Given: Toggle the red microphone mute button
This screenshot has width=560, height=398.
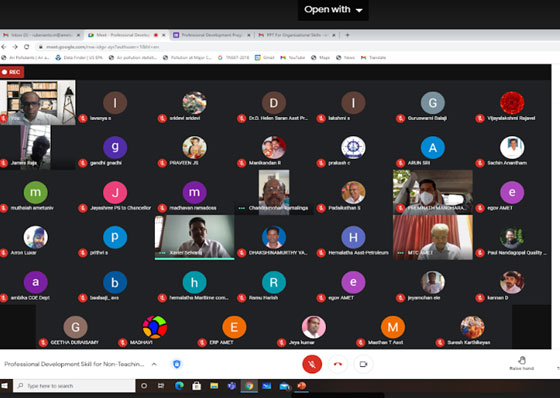Looking at the screenshot, I should point(312,364).
